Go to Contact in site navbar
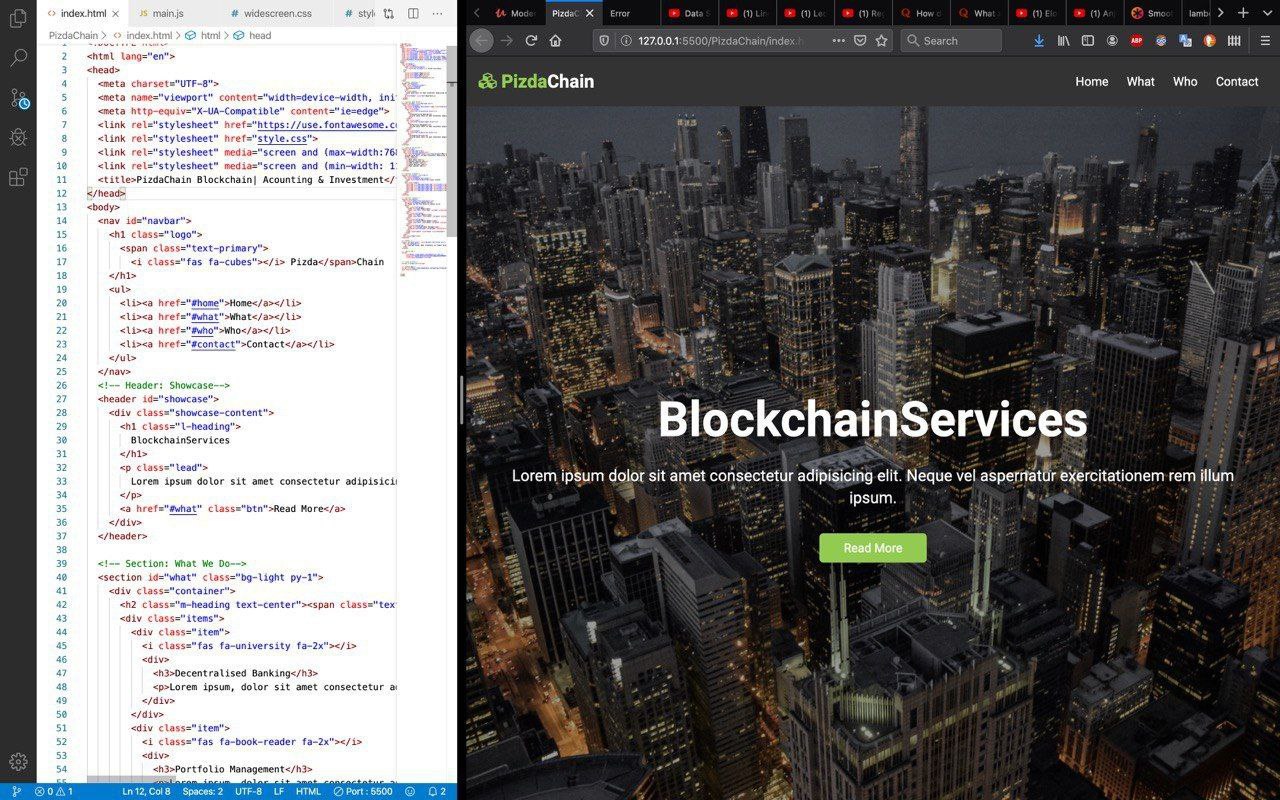This screenshot has width=1280, height=800. click(1237, 82)
